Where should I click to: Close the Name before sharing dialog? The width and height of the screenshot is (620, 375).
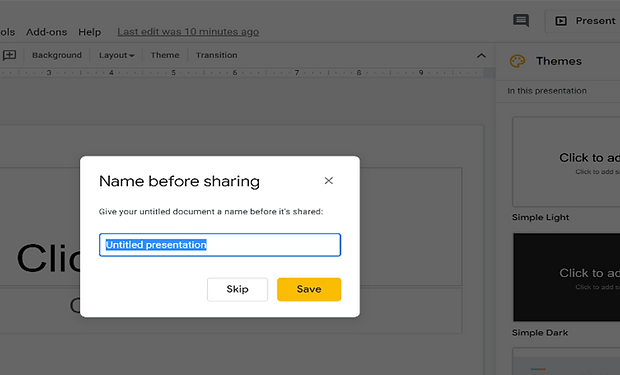(x=328, y=181)
